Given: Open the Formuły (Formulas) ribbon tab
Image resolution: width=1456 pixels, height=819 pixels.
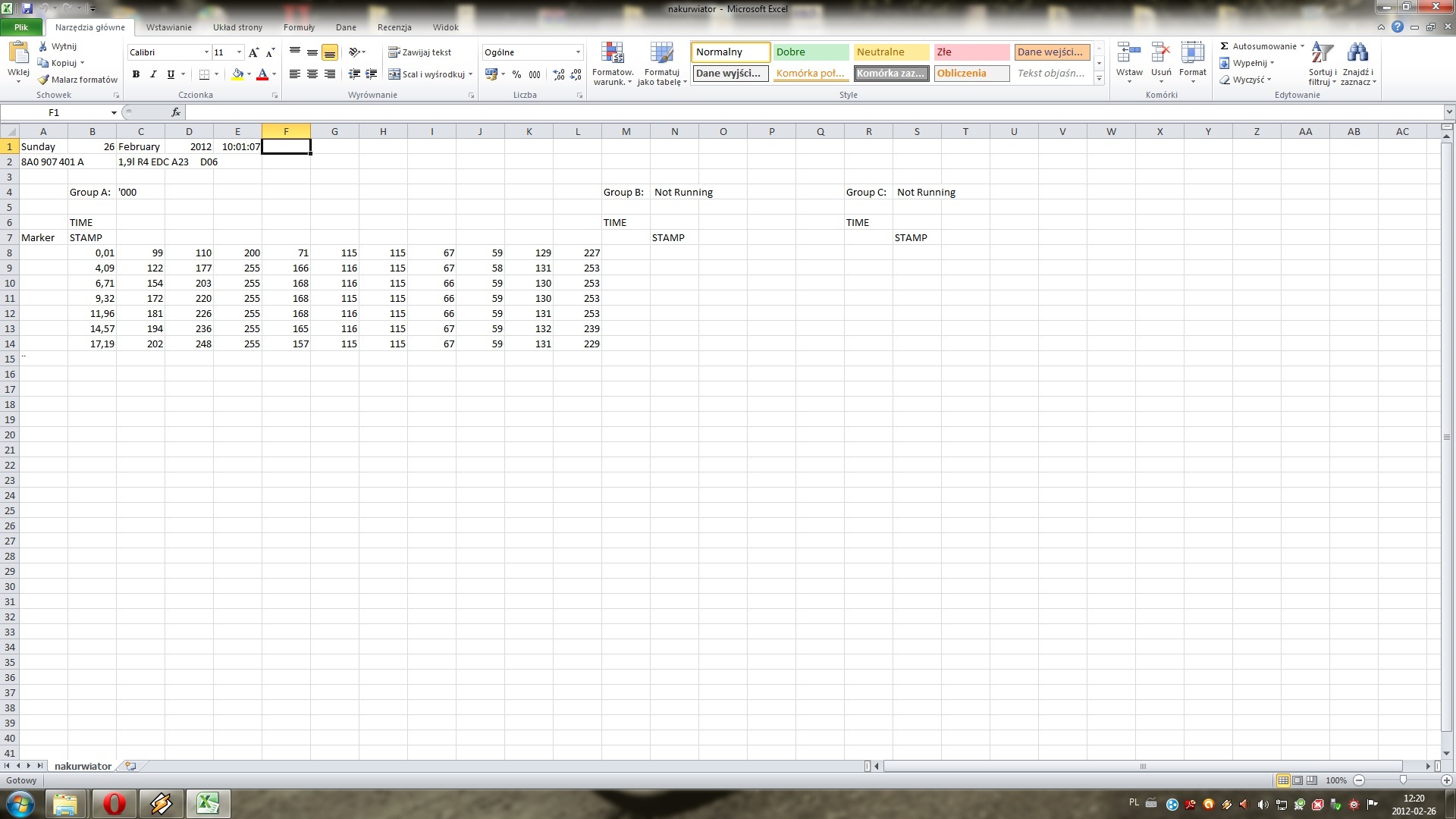Looking at the screenshot, I should point(298,27).
